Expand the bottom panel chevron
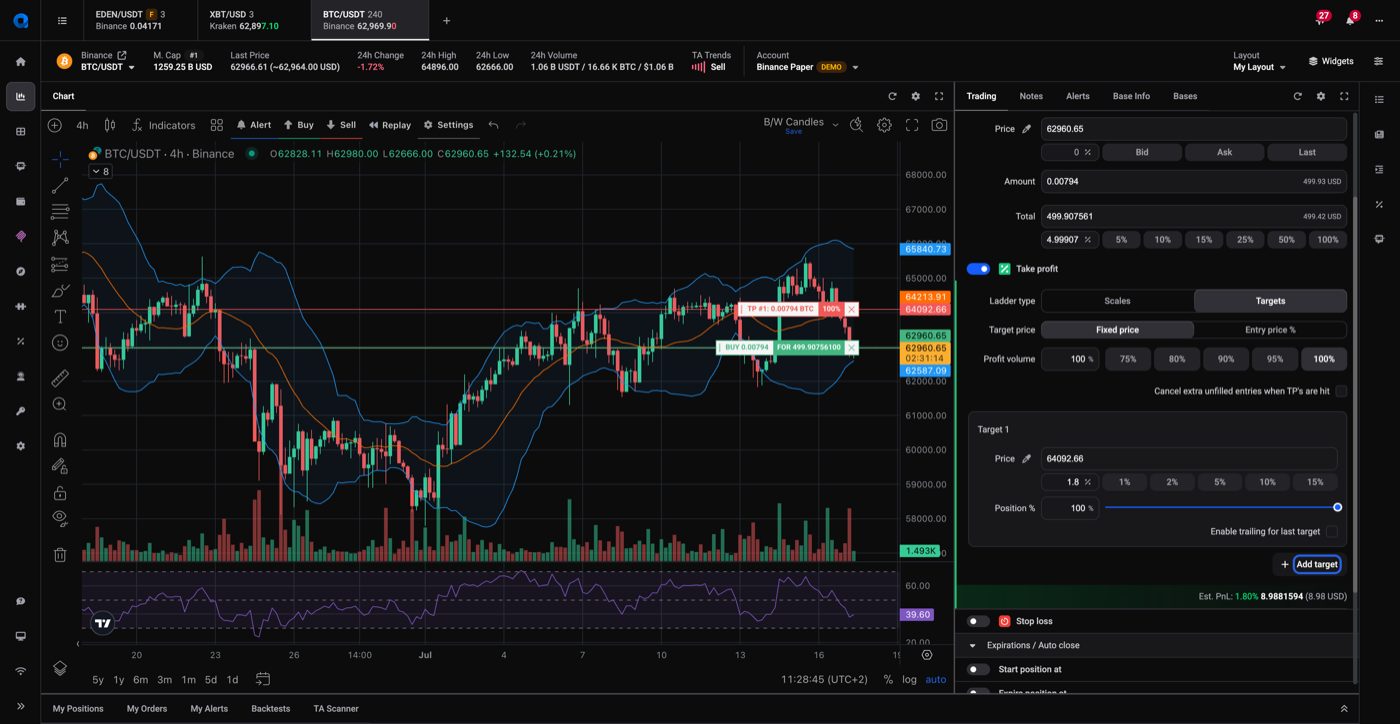The width and height of the screenshot is (1400, 724). 1344,709
